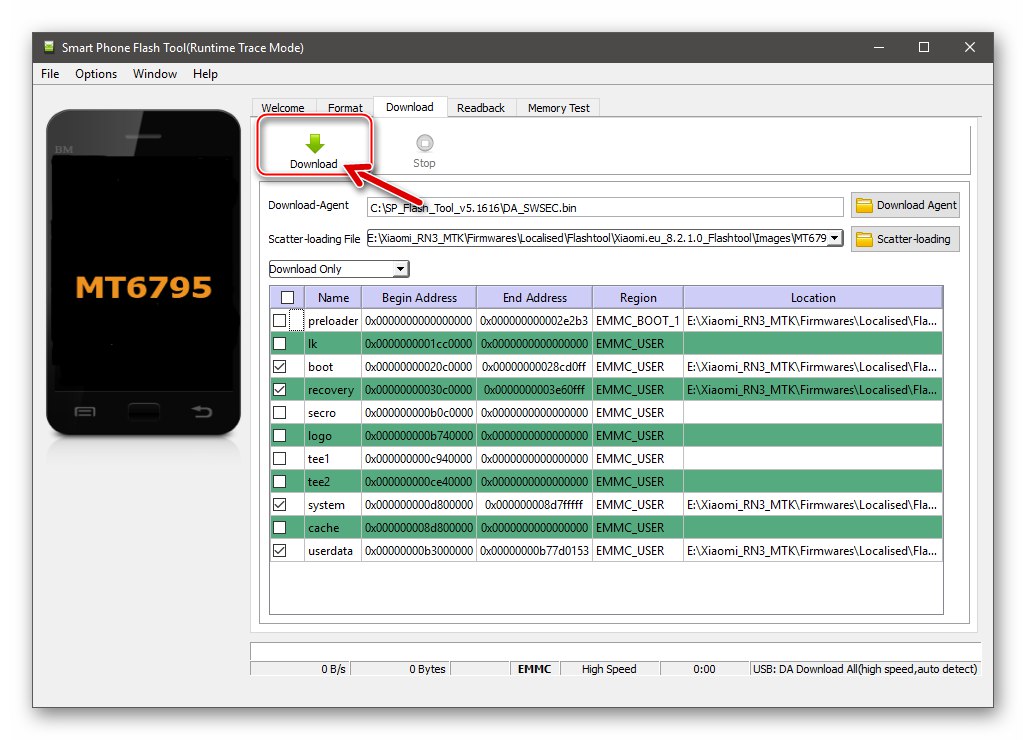Open Scatter-loading file browser
1026x740 pixels.
[x=906, y=239]
